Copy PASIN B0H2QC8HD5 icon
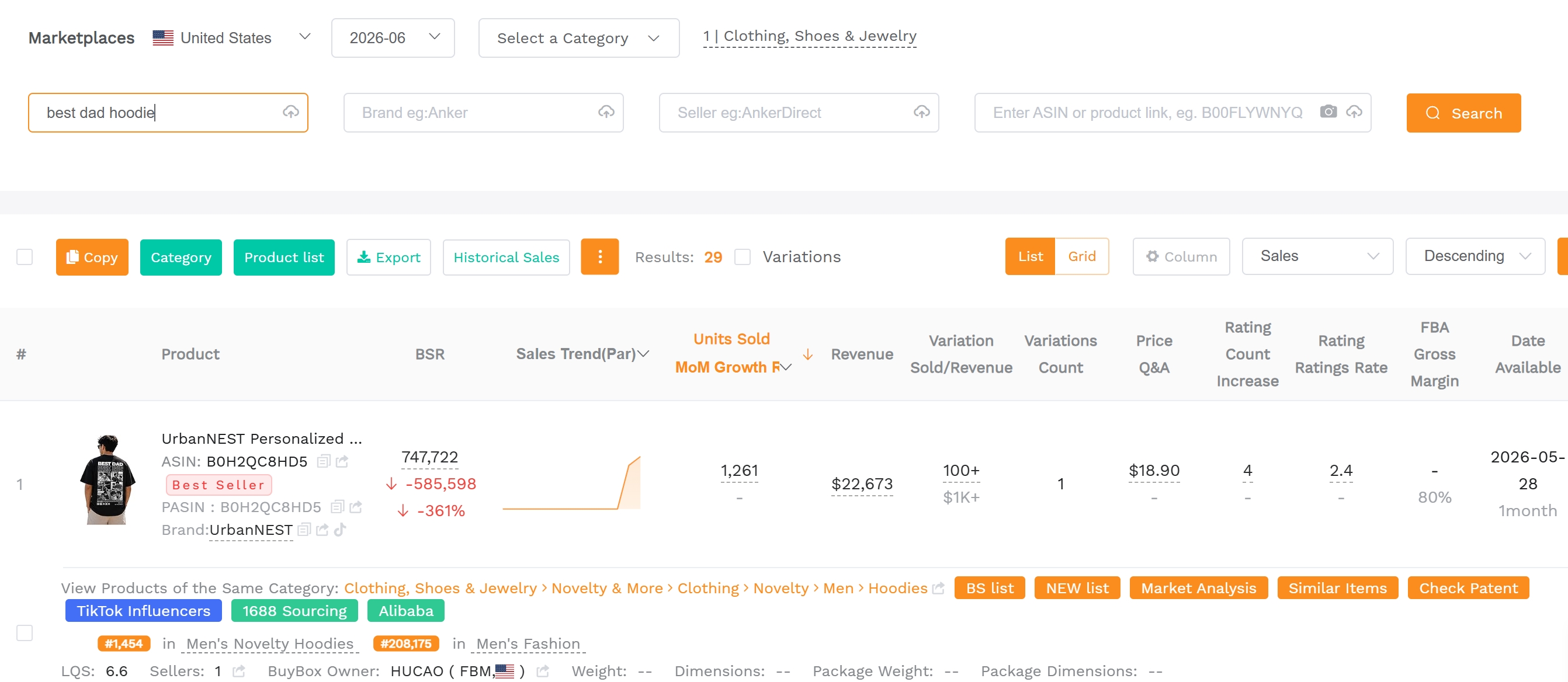The image size is (1568, 682). (x=337, y=507)
